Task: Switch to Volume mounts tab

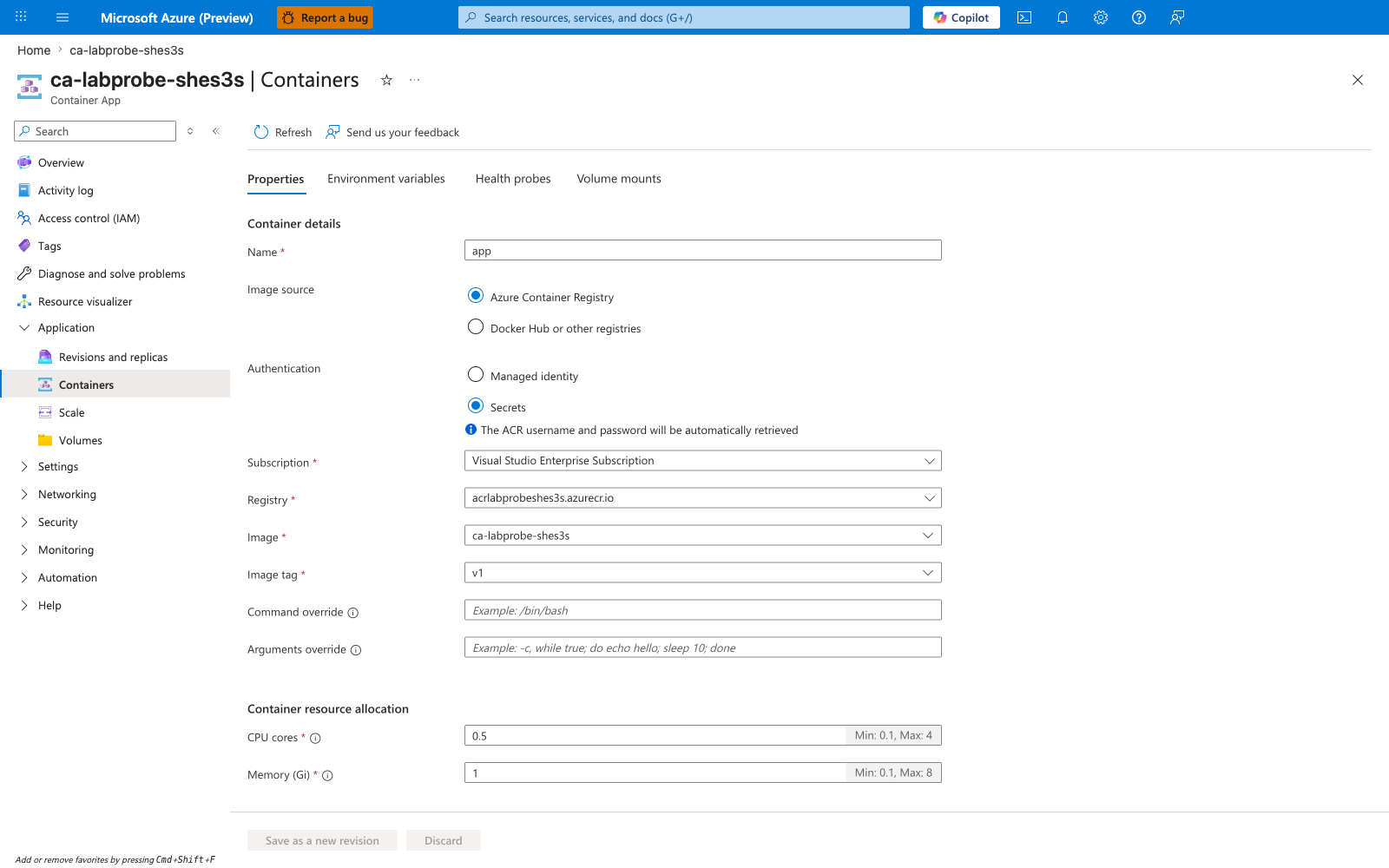Action: [x=619, y=179]
